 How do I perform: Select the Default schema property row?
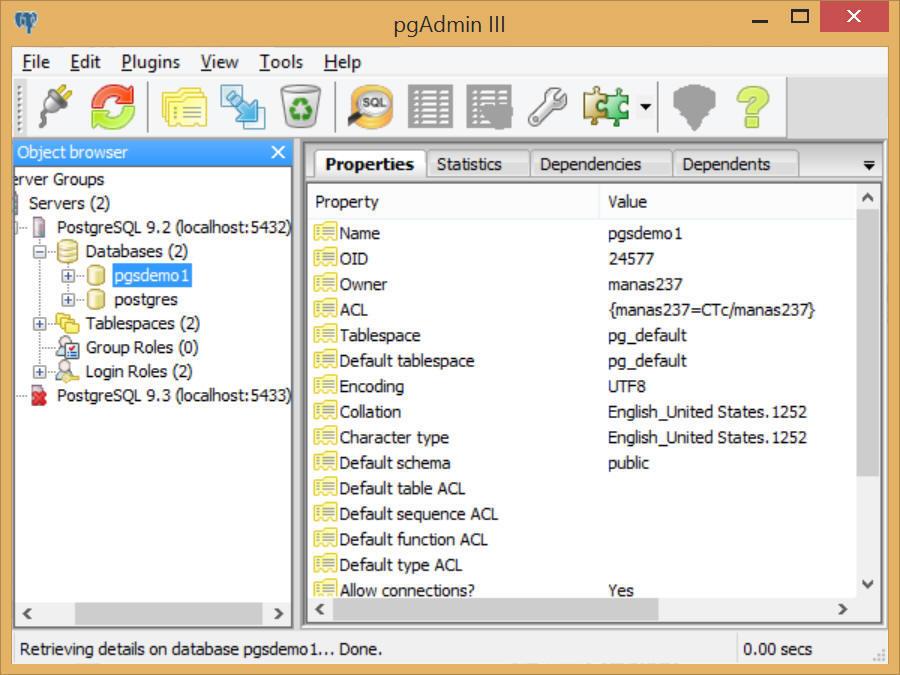pos(583,463)
